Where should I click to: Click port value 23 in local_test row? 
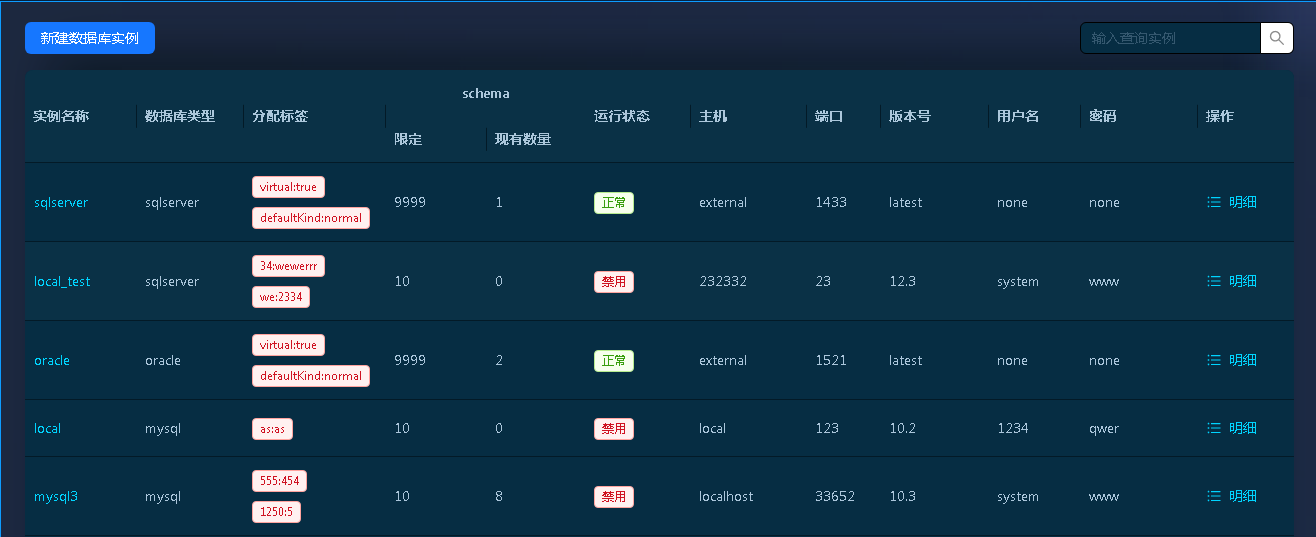click(823, 281)
